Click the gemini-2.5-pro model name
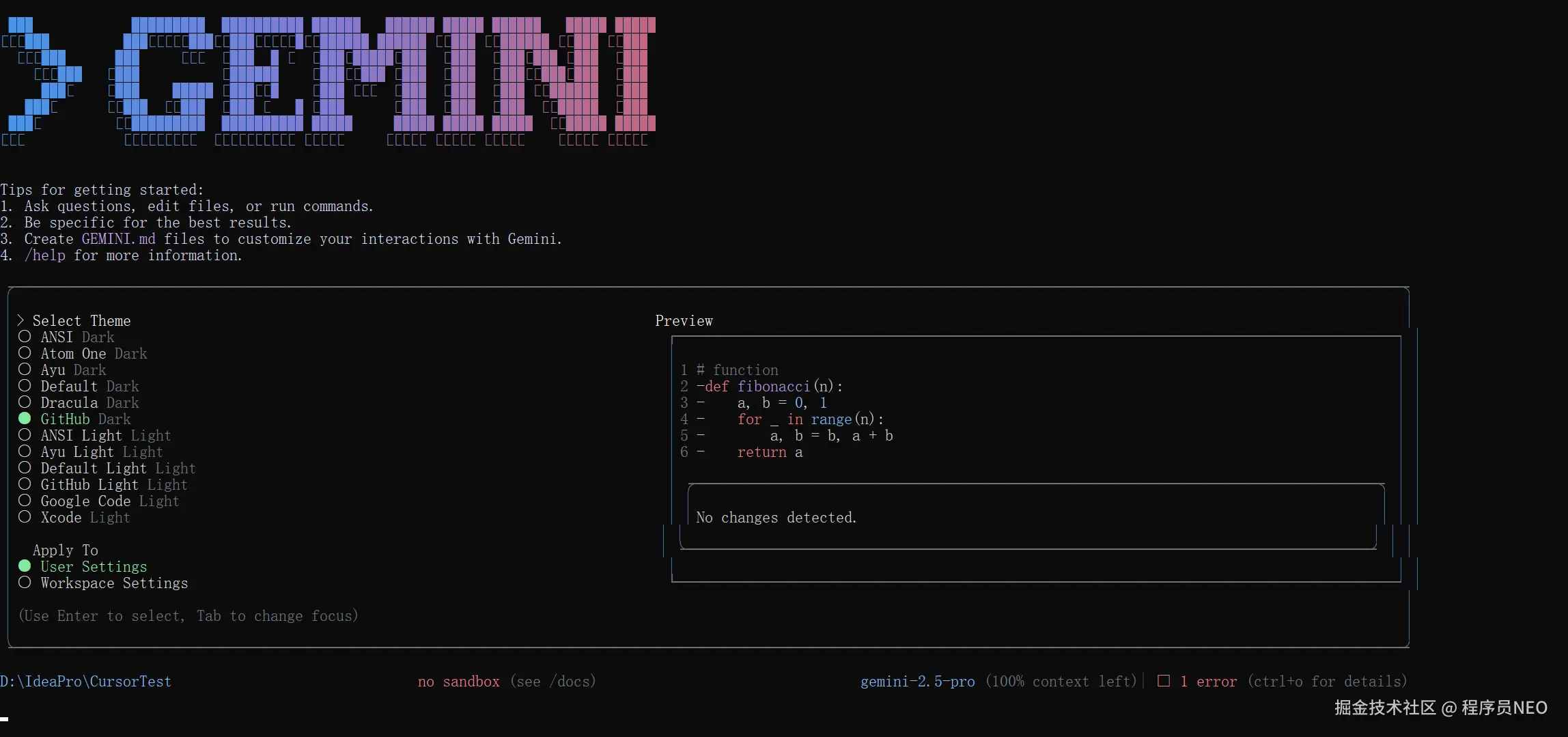The height and width of the screenshot is (737, 1568). click(x=918, y=682)
